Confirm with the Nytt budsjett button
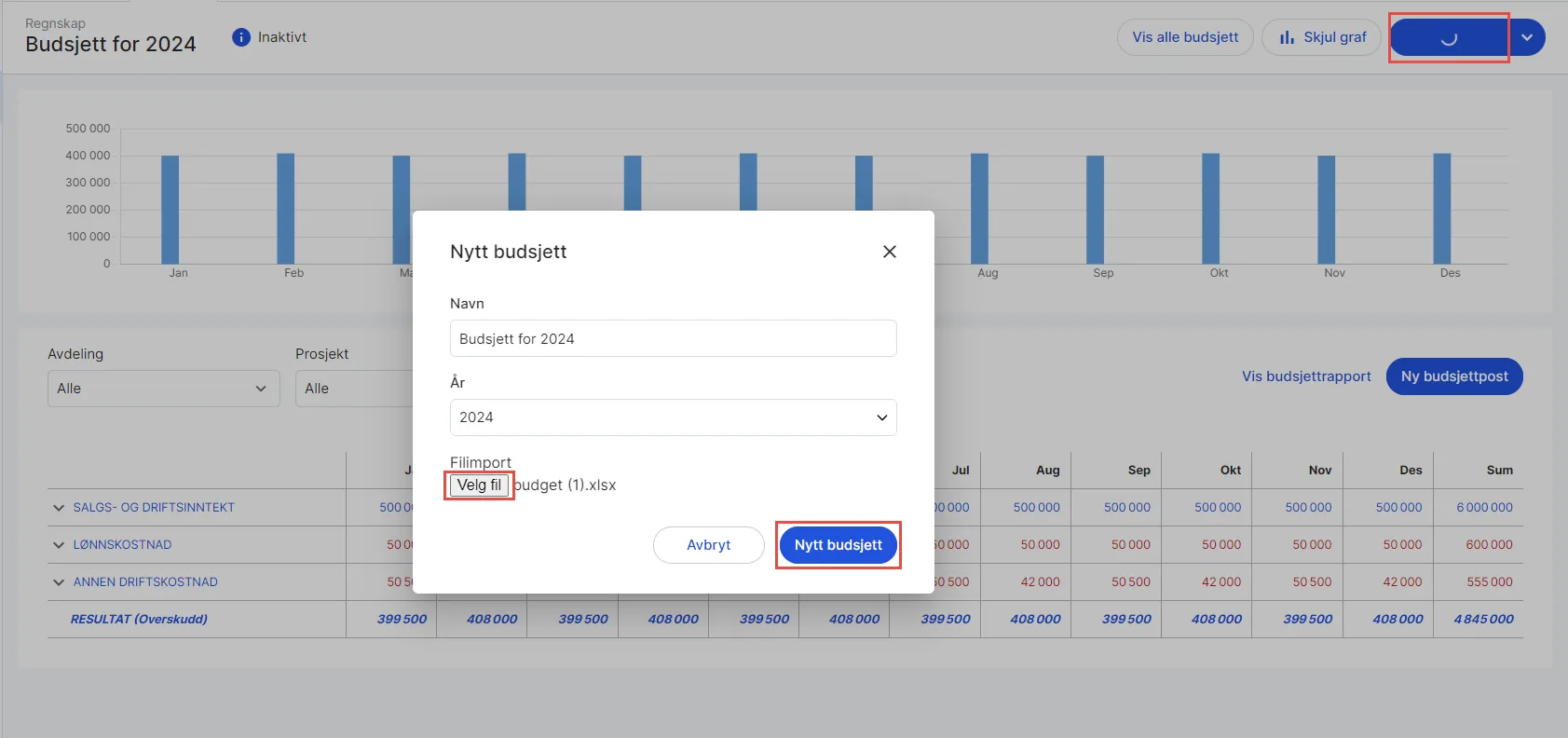Viewport: 1568px width, 738px height. click(838, 545)
